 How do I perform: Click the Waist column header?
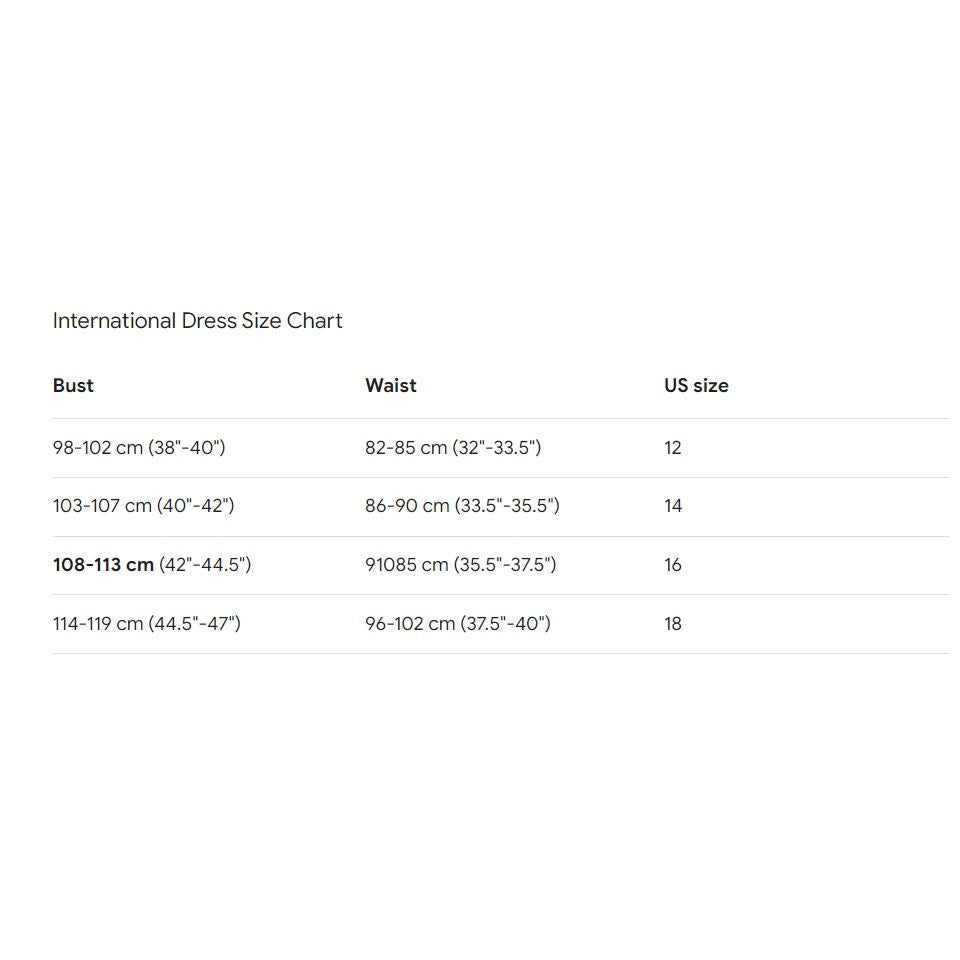[x=391, y=385]
